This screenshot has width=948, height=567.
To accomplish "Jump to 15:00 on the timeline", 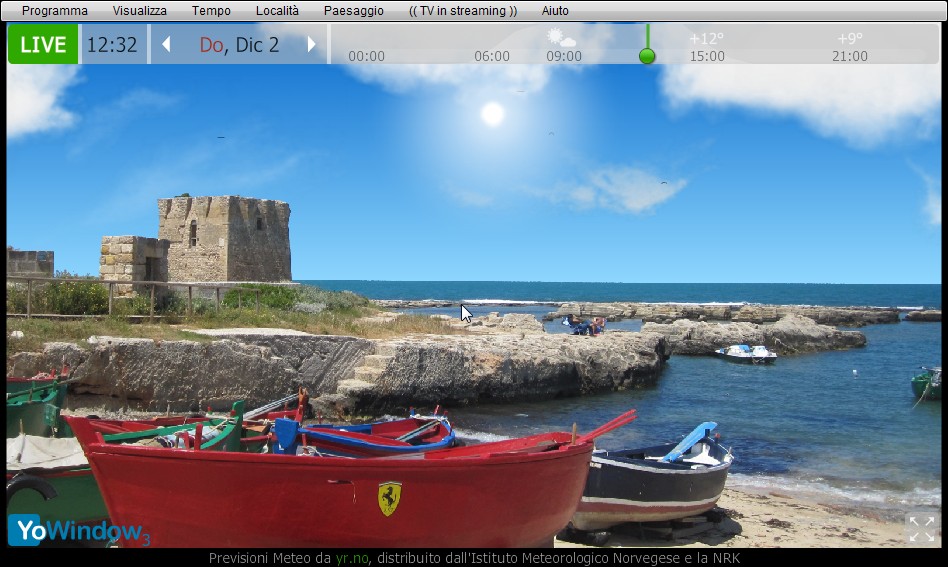I will coord(707,56).
